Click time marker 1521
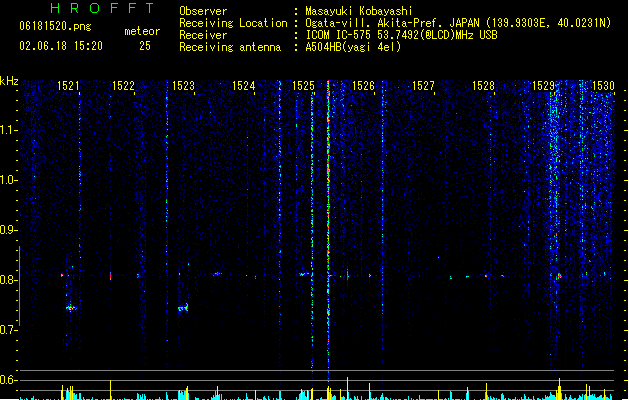This screenshot has width=629, height=400. pos(68,86)
